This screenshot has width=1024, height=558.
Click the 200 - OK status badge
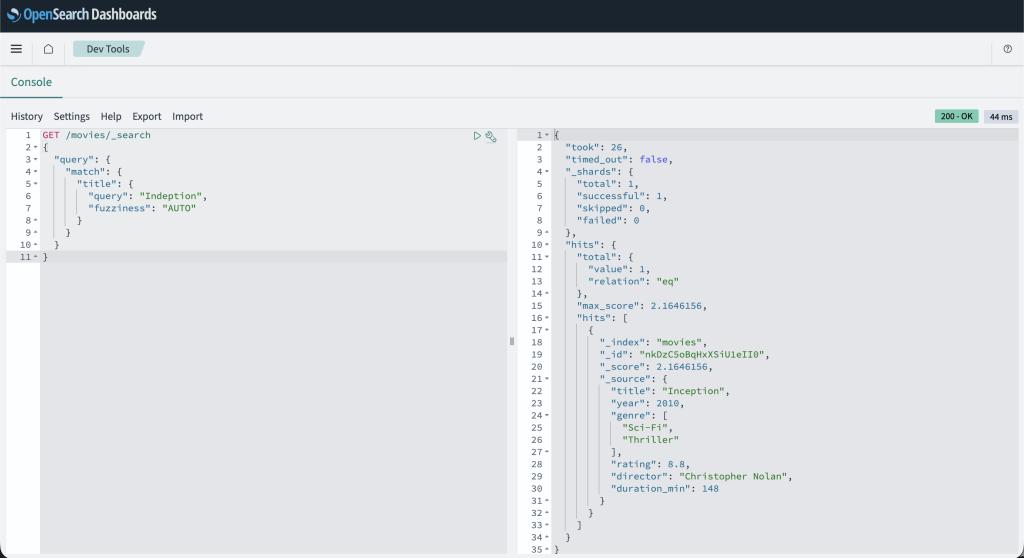956,117
